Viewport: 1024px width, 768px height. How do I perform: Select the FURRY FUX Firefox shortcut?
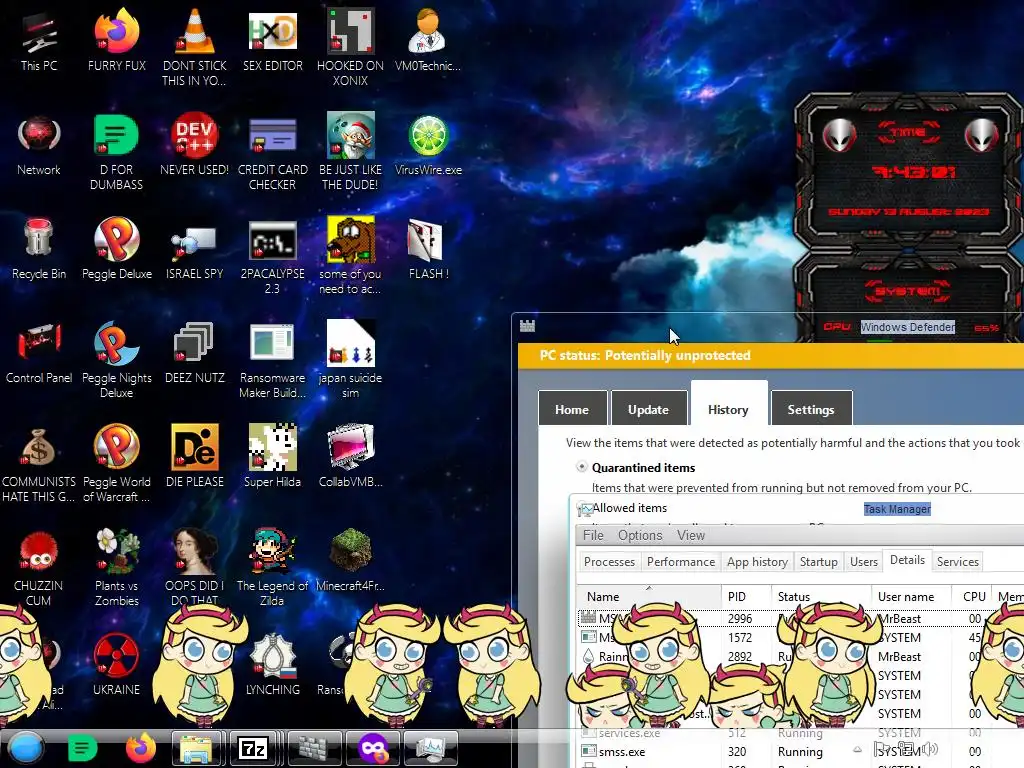(x=116, y=42)
